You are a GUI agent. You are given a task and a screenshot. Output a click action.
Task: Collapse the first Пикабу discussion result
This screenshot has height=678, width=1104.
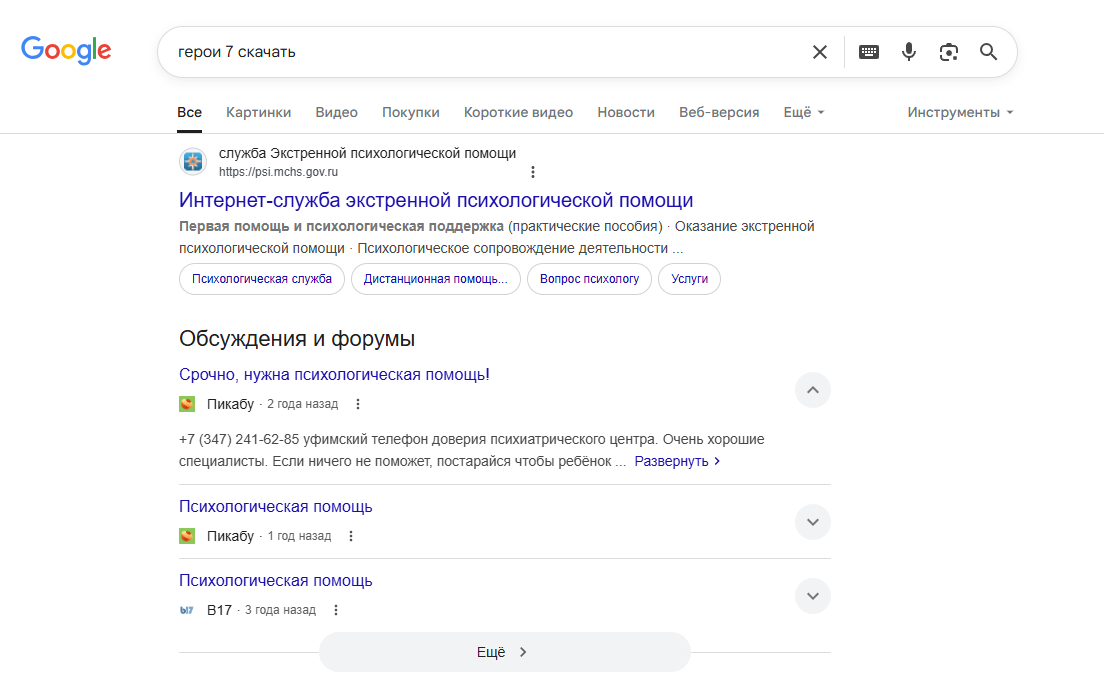(x=812, y=390)
